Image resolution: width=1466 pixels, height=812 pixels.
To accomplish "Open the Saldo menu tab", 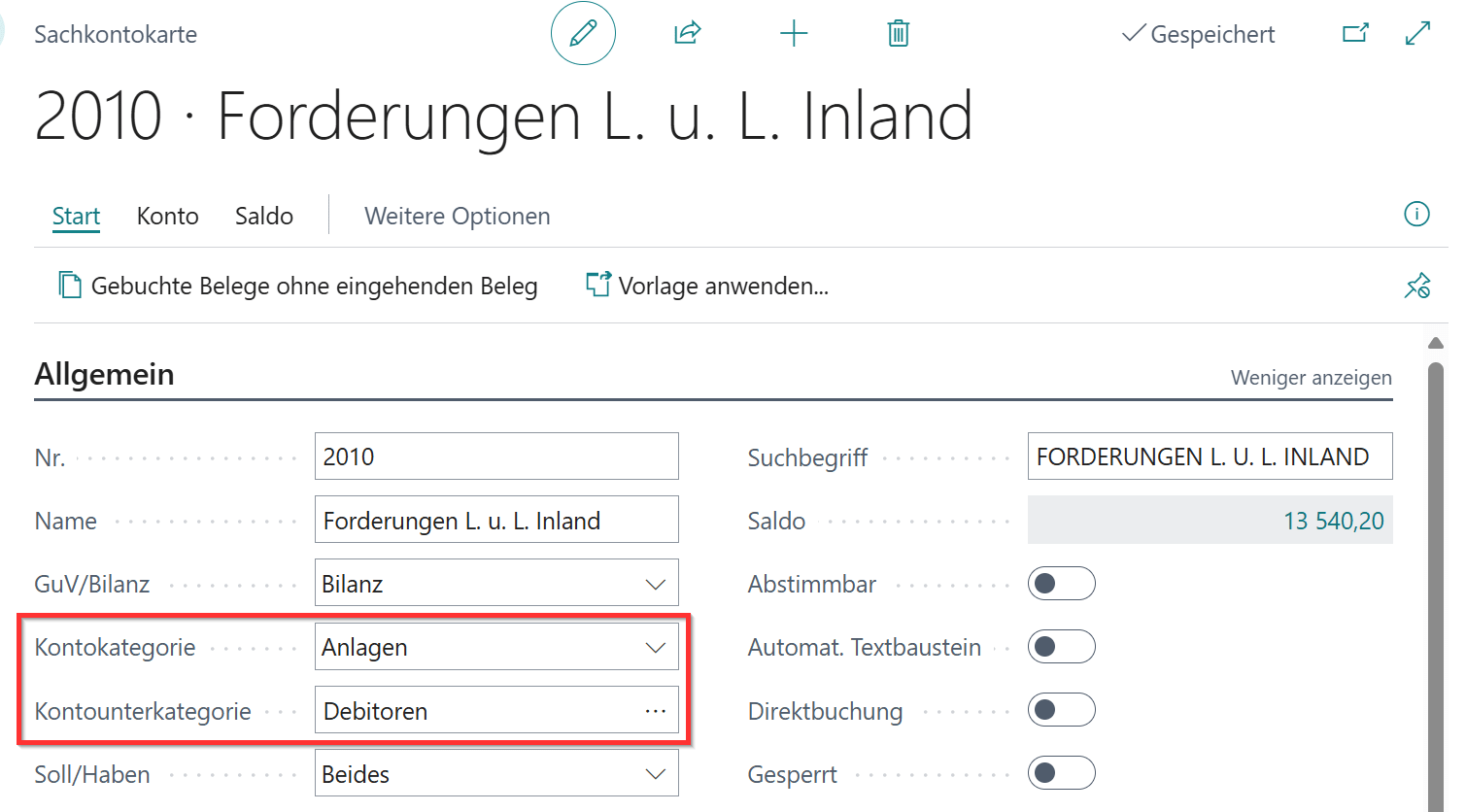I will pos(263,216).
